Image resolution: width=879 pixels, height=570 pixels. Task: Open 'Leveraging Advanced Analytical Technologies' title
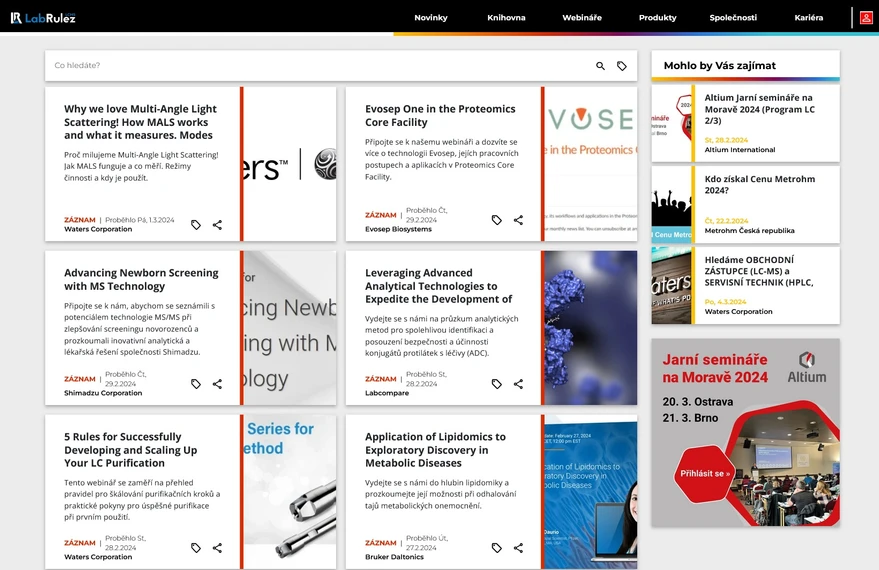click(438, 286)
